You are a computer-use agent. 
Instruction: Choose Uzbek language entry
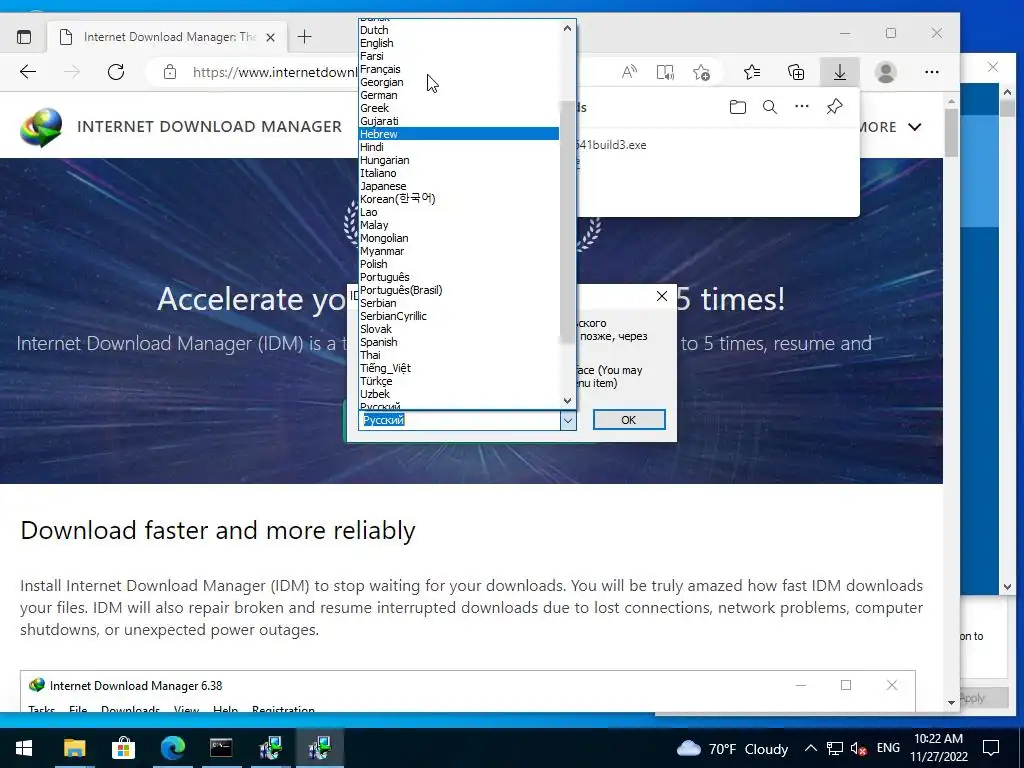click(459, 394)
